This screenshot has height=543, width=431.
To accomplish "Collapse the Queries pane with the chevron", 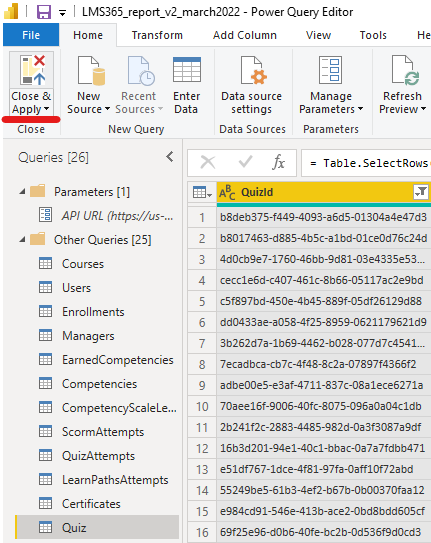I will tap(170, 157).
